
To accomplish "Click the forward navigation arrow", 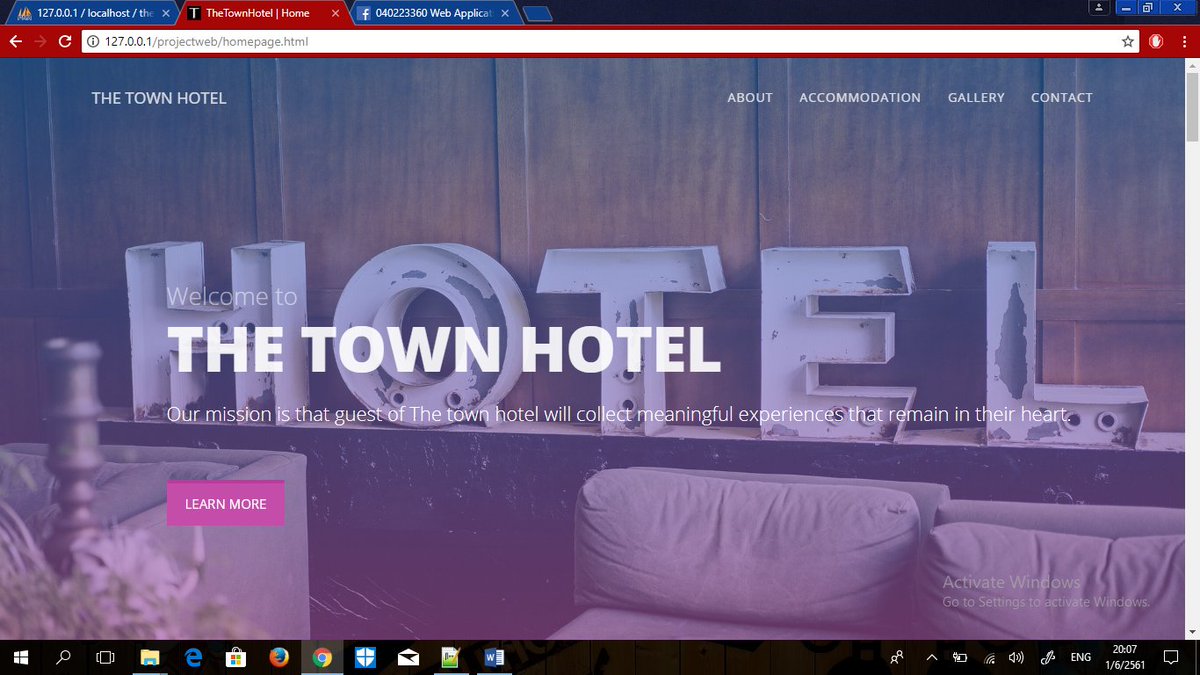I will pyautogui.click(x=40, y=41).
